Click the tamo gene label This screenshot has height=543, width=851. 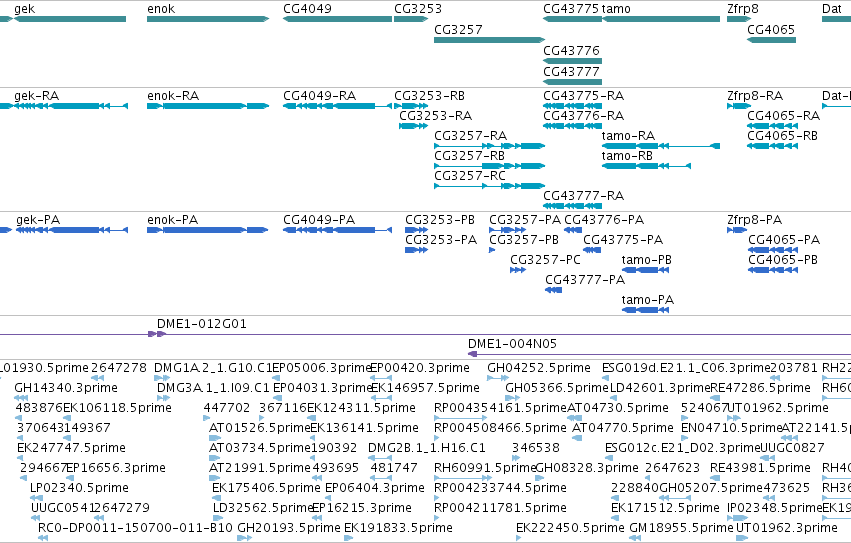point(616,9)
